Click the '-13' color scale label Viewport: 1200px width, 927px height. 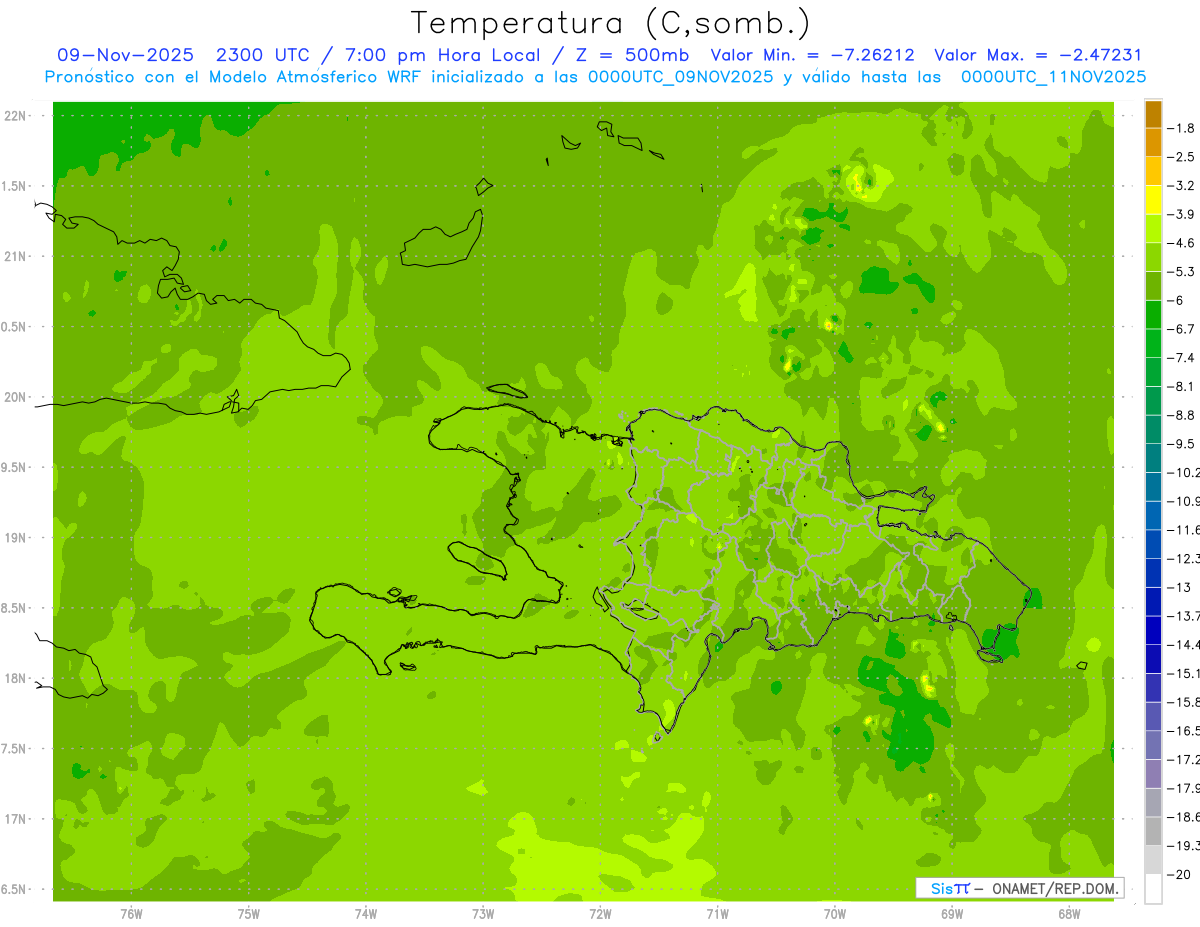[x=1182, y=587]
